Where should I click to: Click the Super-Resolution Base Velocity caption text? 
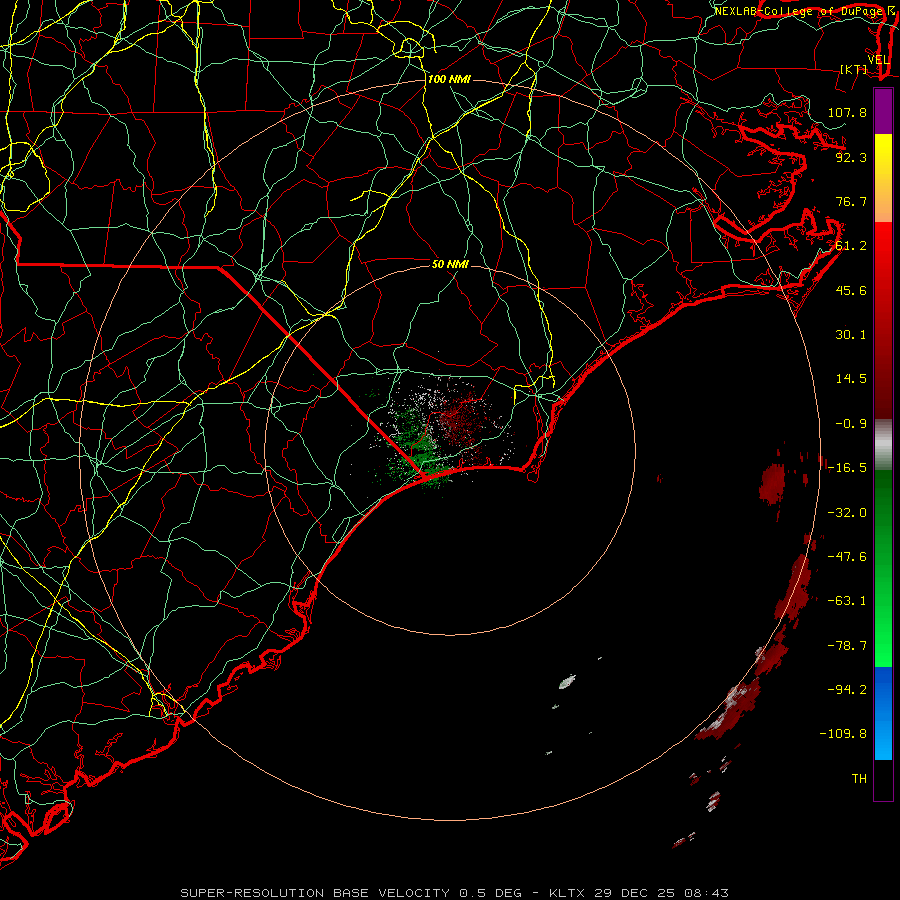(455, 893)
